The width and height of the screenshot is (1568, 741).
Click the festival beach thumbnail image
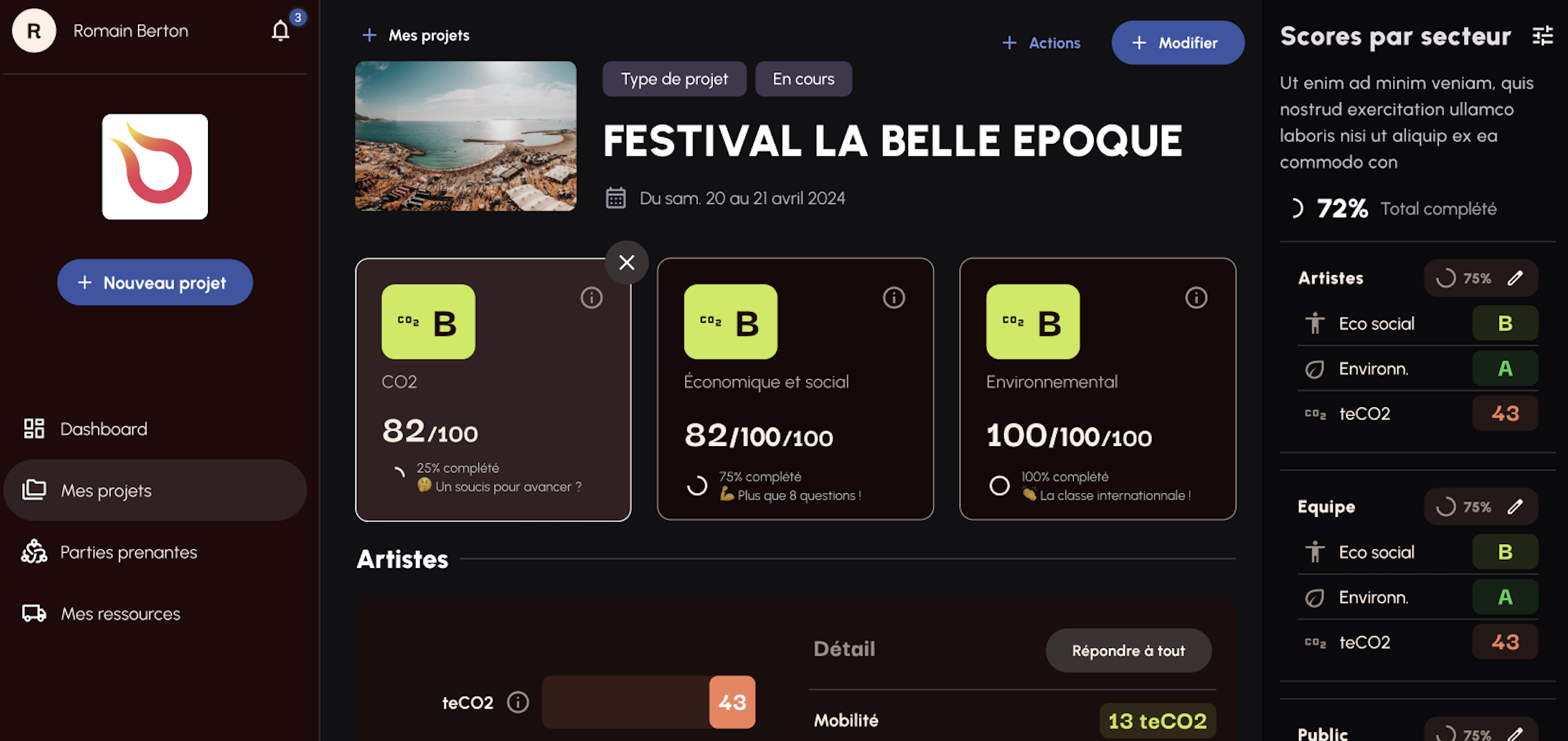click(x=466, y=136)
